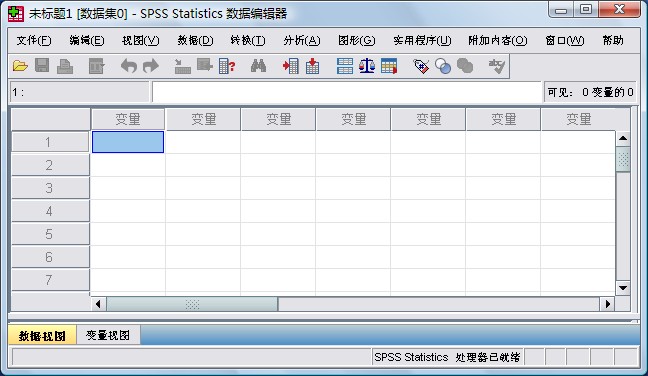Screen dimensions: 648x376
Task: Select the 数据视图 tab
Action: [x=42, y=336]
